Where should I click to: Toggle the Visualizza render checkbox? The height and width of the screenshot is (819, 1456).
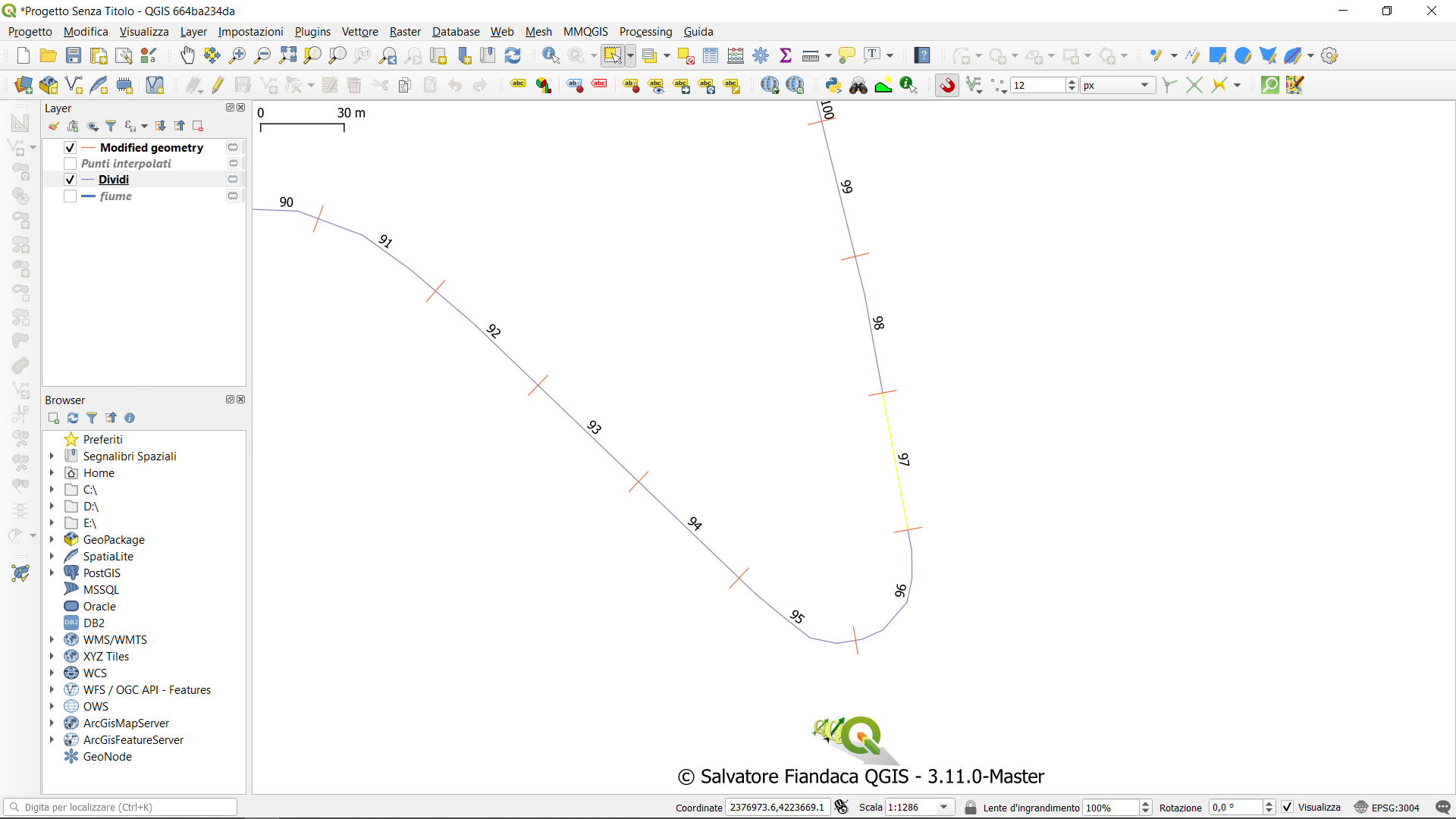[x=1288, y=807]
